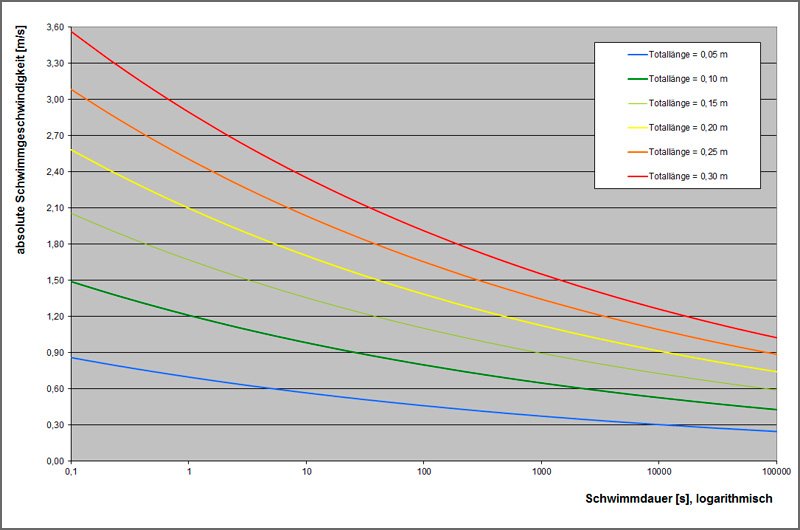Select the legend entry 'Totallänge = 0,10 m'
This screenshot has height=530, width=800.
point(688,79)
